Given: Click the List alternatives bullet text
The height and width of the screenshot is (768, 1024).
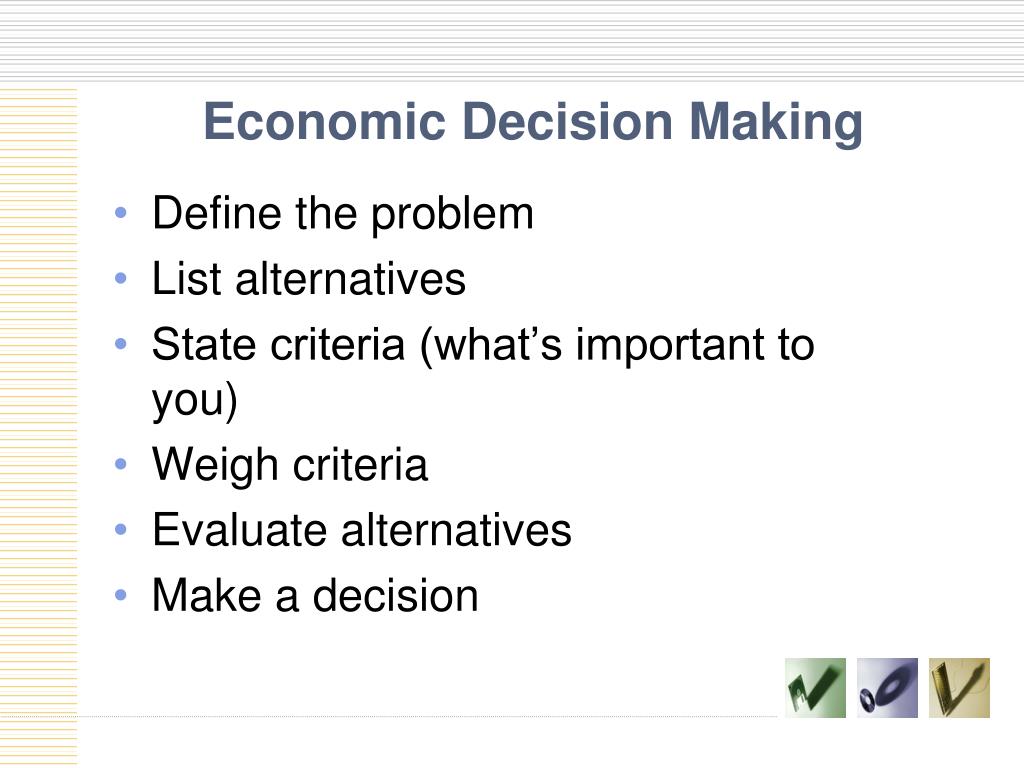Looking at the screenshot, I should (308, 279).
